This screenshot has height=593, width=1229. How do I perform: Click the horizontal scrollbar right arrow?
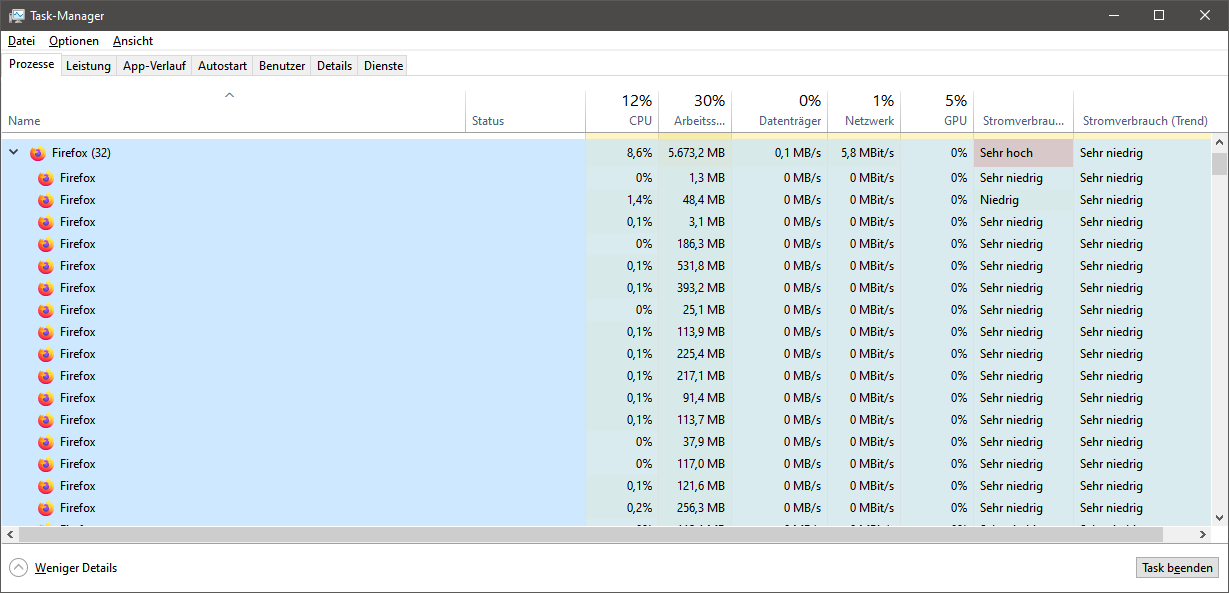pos(1203,535)
